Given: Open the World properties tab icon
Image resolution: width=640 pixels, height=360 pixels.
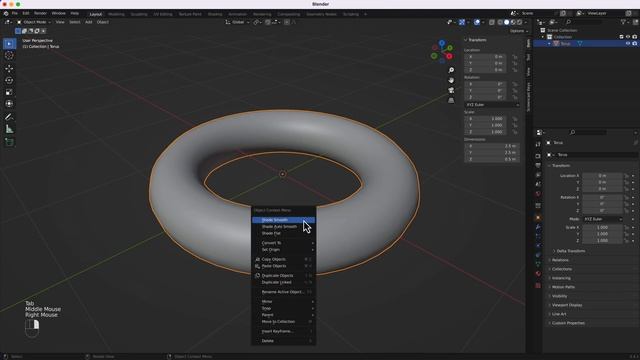Looking at the screenshot, I should click(538, 193).
